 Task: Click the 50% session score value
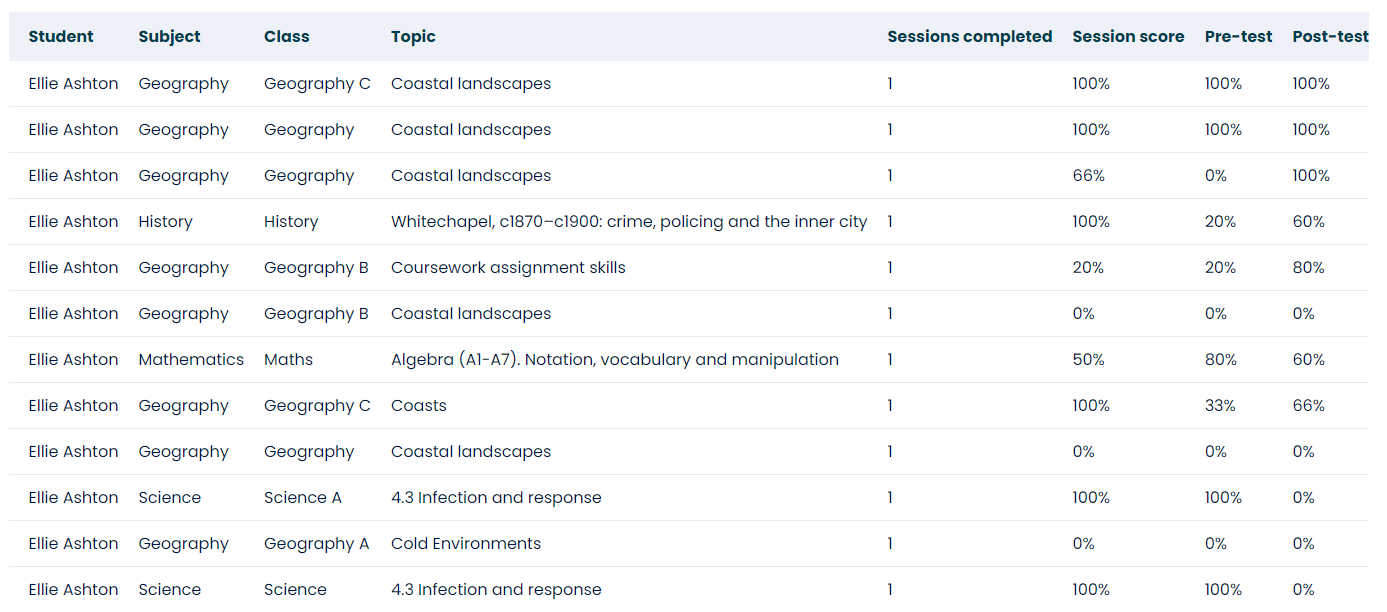[x=1088, y=360]
